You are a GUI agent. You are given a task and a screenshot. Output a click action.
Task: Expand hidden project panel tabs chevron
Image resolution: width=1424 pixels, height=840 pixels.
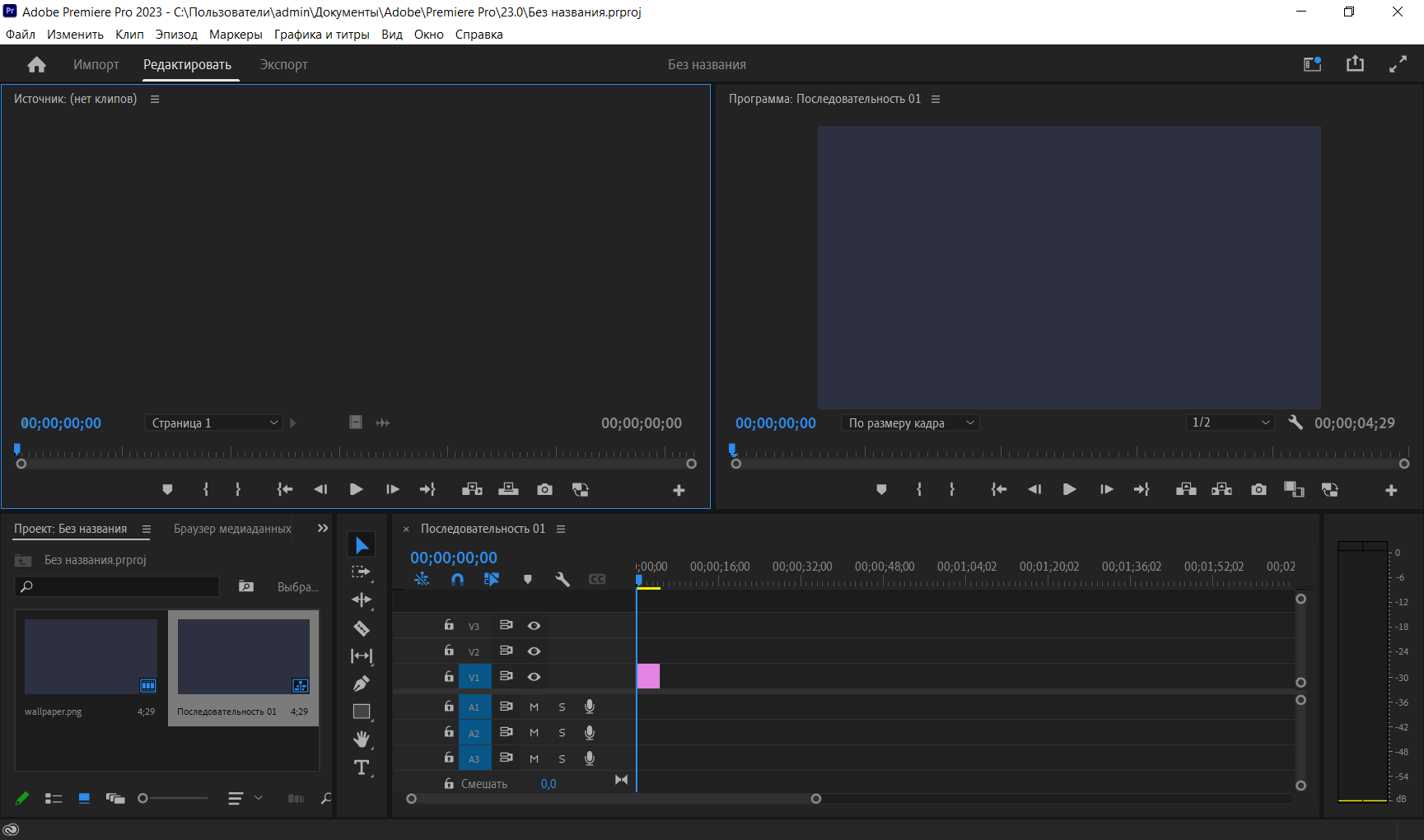pos(323,529)
